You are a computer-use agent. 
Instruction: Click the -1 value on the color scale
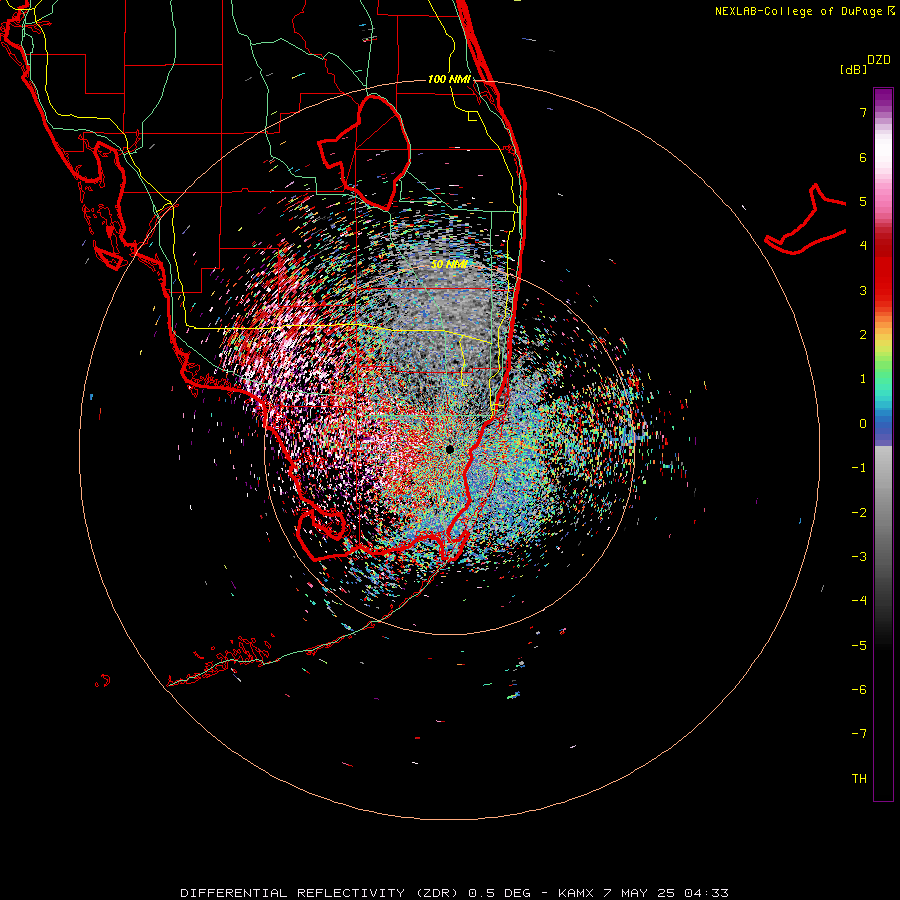[x=859, y=468]
